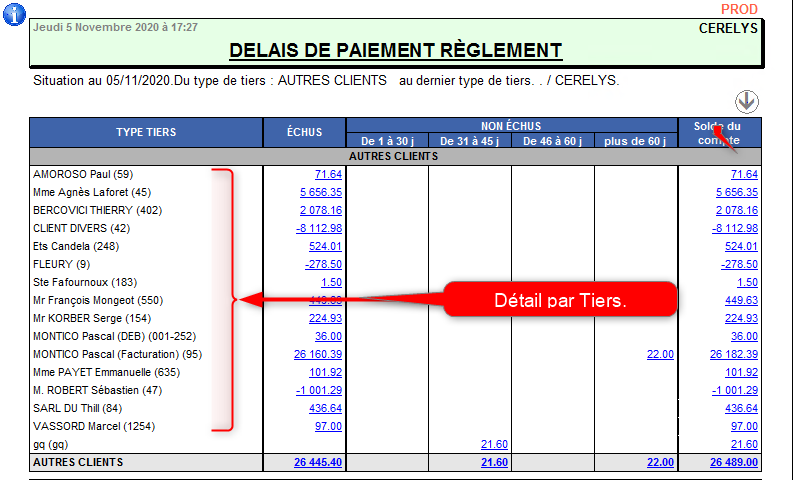793x480 pixels.
Task: Click Mr KORBER Serge's 224.93 ÉCHUS value
Action: (324, 318)
